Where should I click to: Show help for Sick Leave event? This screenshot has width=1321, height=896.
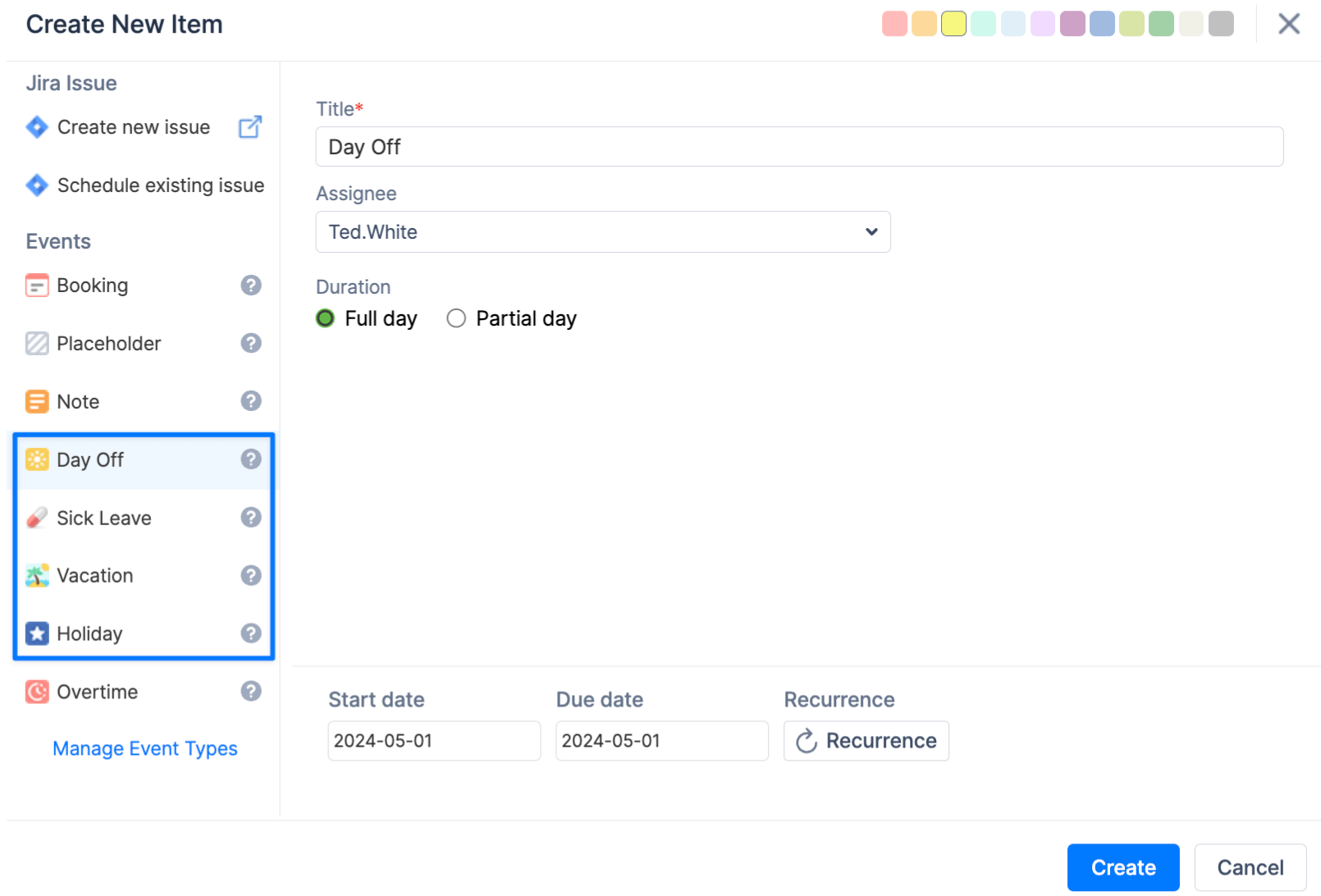(x=251, y=518)
